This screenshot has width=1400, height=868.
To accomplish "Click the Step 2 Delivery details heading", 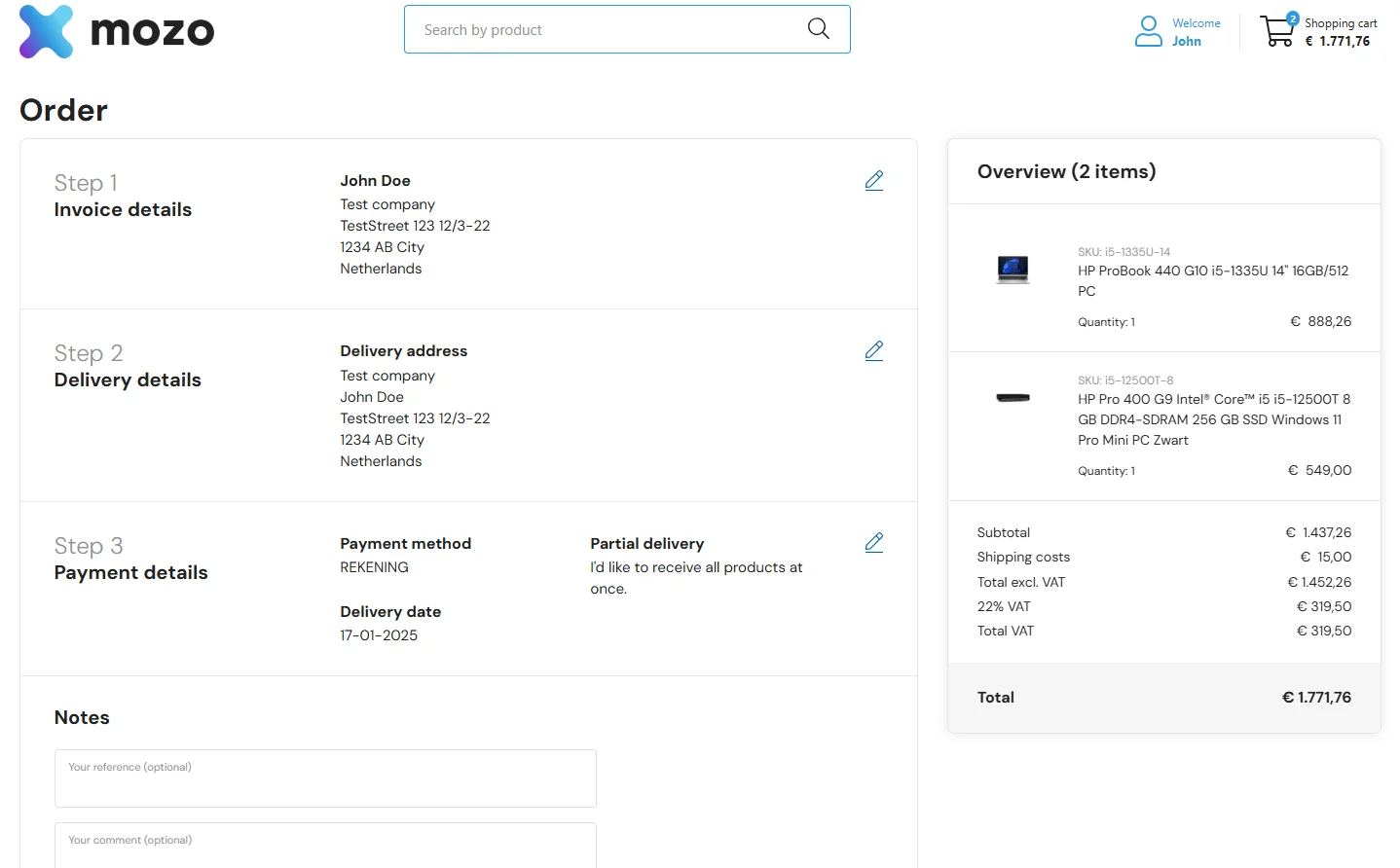I will coord(128,366).
